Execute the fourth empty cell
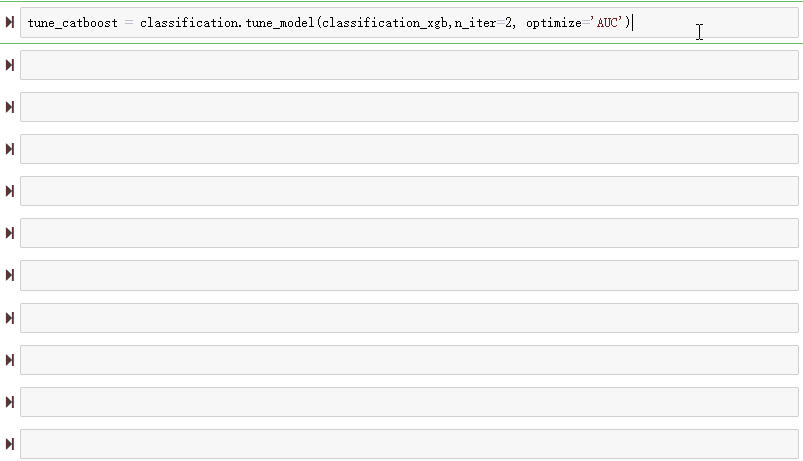Image resolution: width=803 pixels, height=461 pixels. [x=9, y=191]
